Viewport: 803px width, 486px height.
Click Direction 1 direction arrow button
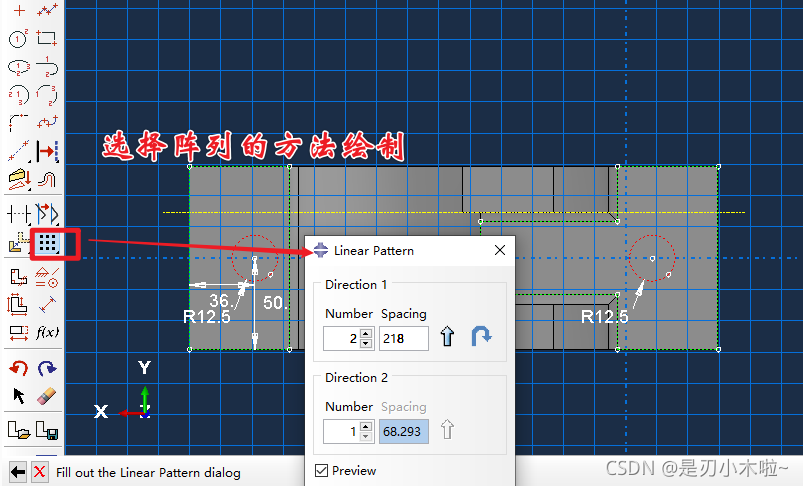click(447, 338)
